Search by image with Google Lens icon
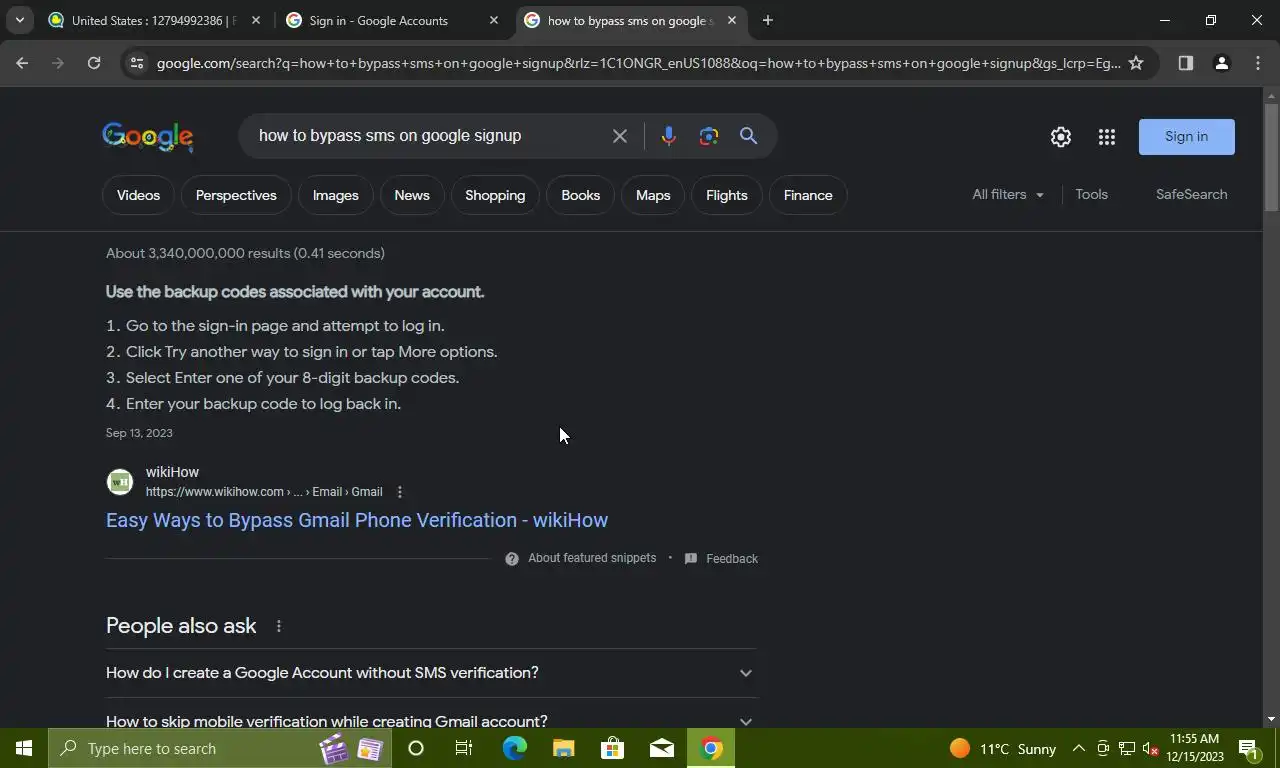The width and height of the screenshot is (1280, 768). (709, 136)
